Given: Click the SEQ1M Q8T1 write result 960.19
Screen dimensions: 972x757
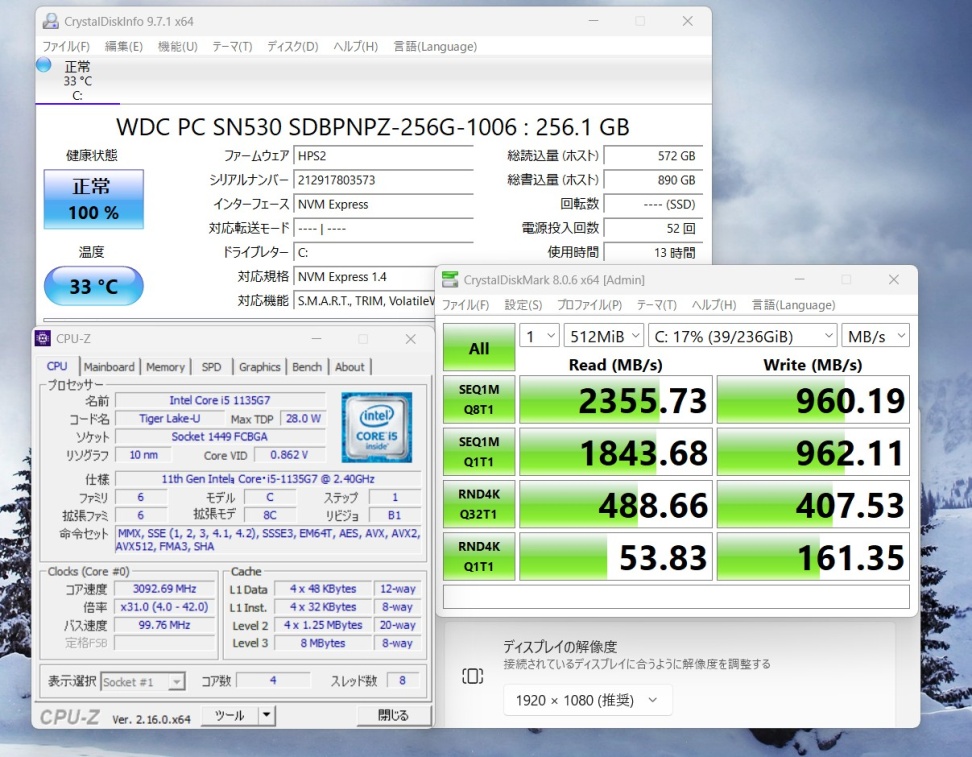Looking at the screenshot, I should [813, 399].
